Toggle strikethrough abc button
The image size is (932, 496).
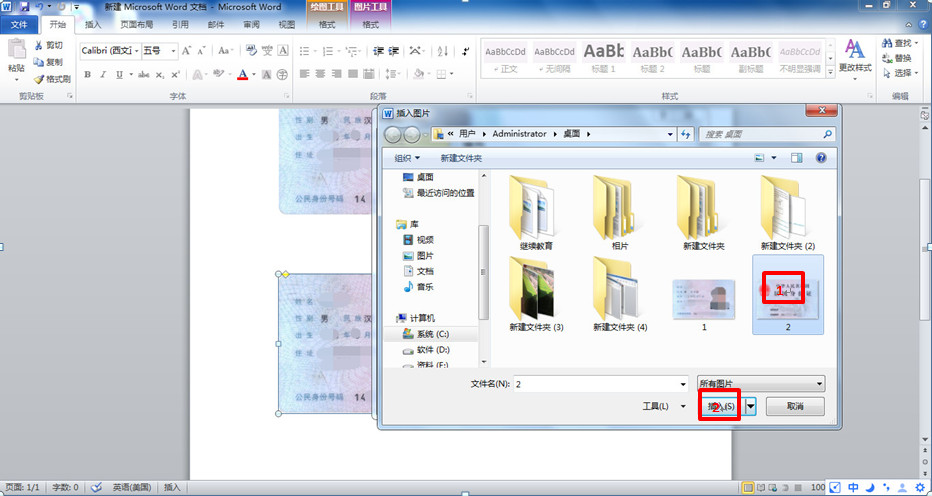pyautogui.click(x=143, y=75)
